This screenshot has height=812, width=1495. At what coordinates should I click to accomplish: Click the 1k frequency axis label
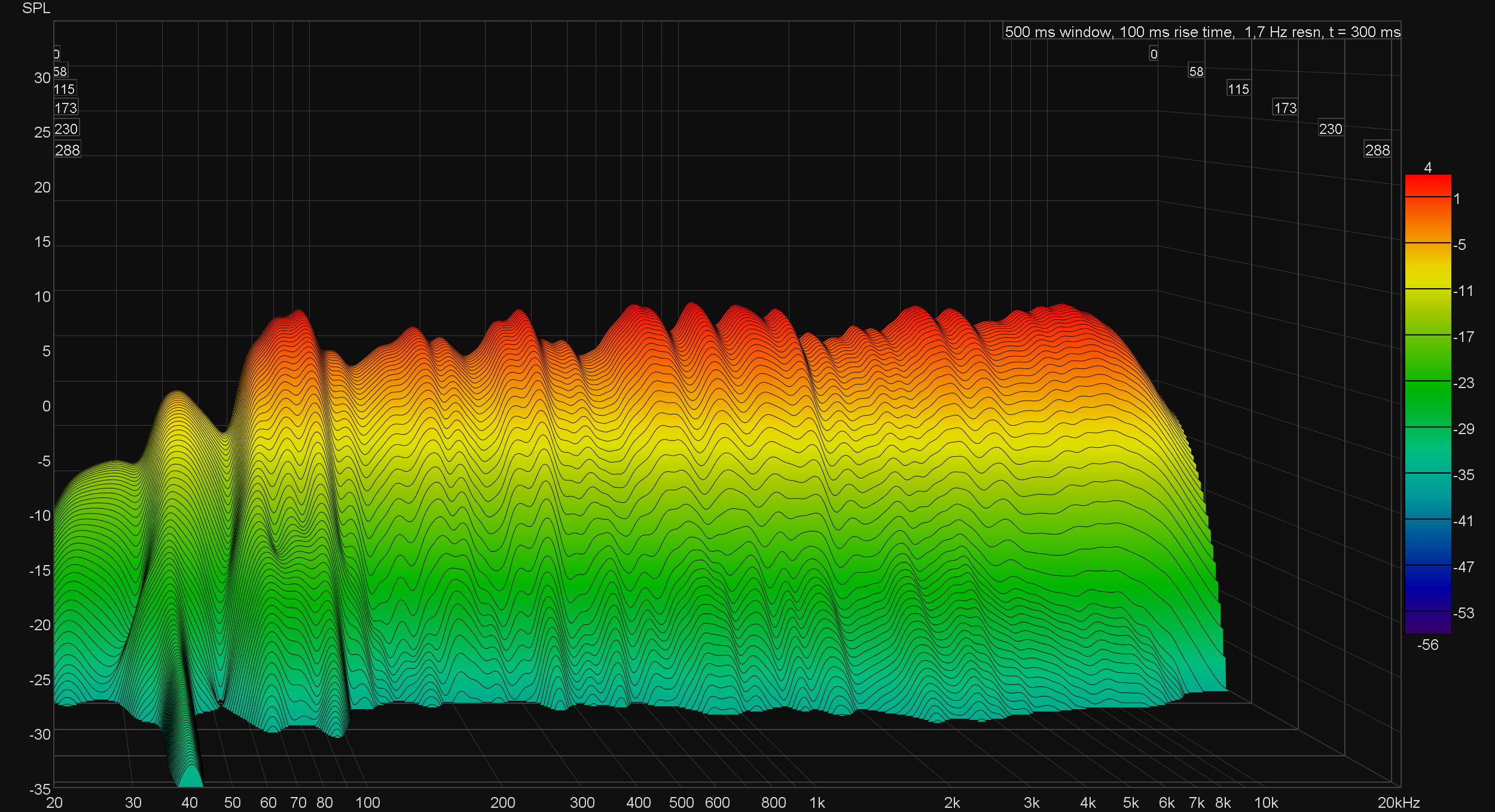pyautogui.click(x=817, y=802)
